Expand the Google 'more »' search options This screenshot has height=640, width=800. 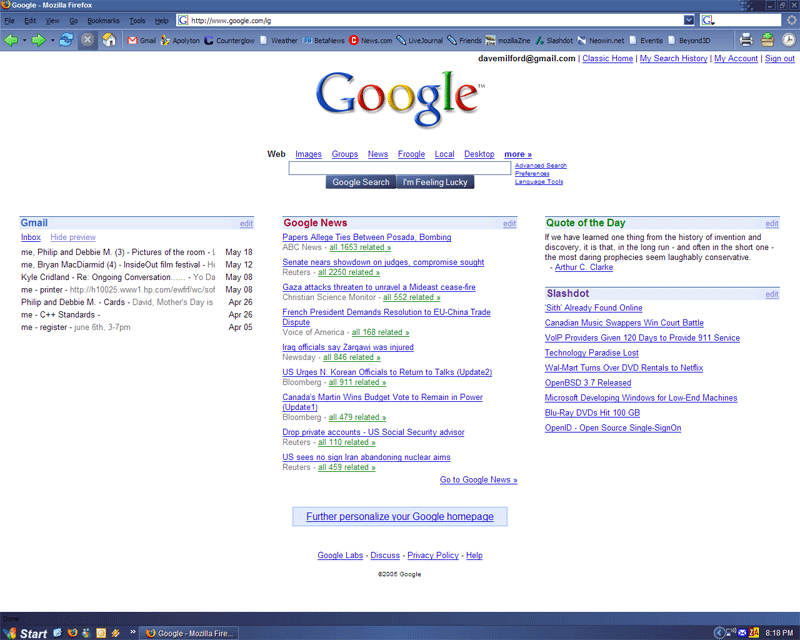click(518, 154)
